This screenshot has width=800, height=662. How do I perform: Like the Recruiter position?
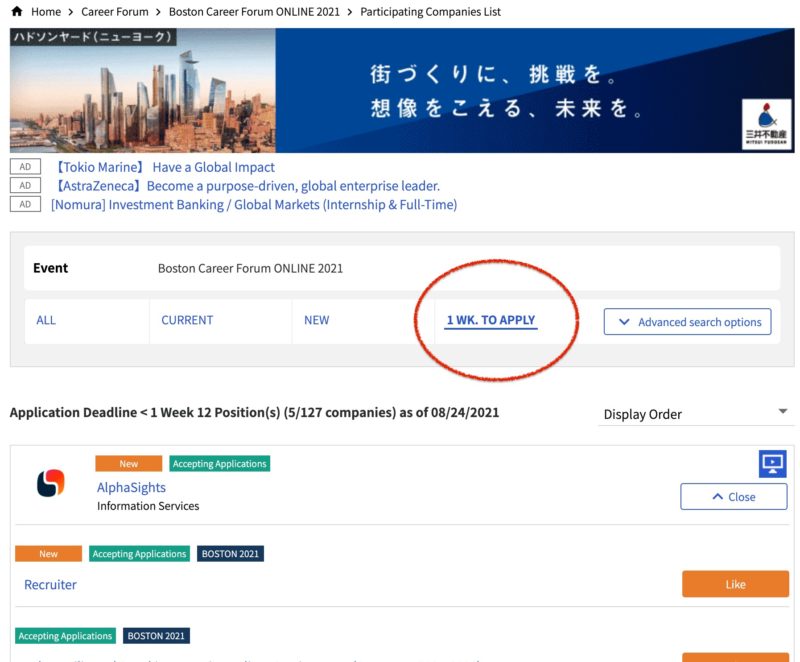tap(735, 584)
